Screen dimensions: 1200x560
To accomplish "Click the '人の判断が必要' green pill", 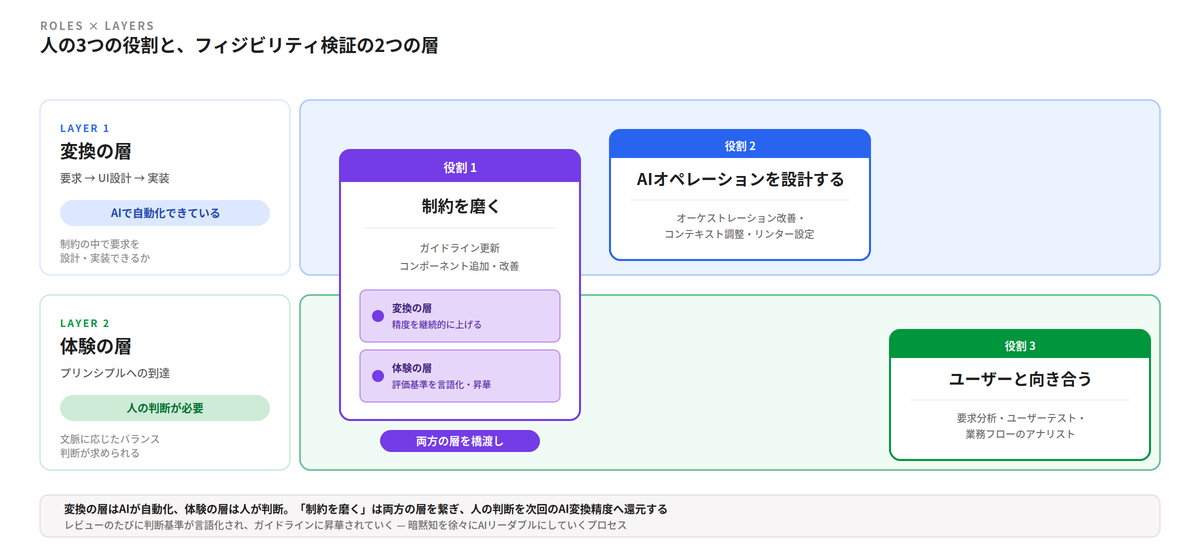I will click(165, 408).
